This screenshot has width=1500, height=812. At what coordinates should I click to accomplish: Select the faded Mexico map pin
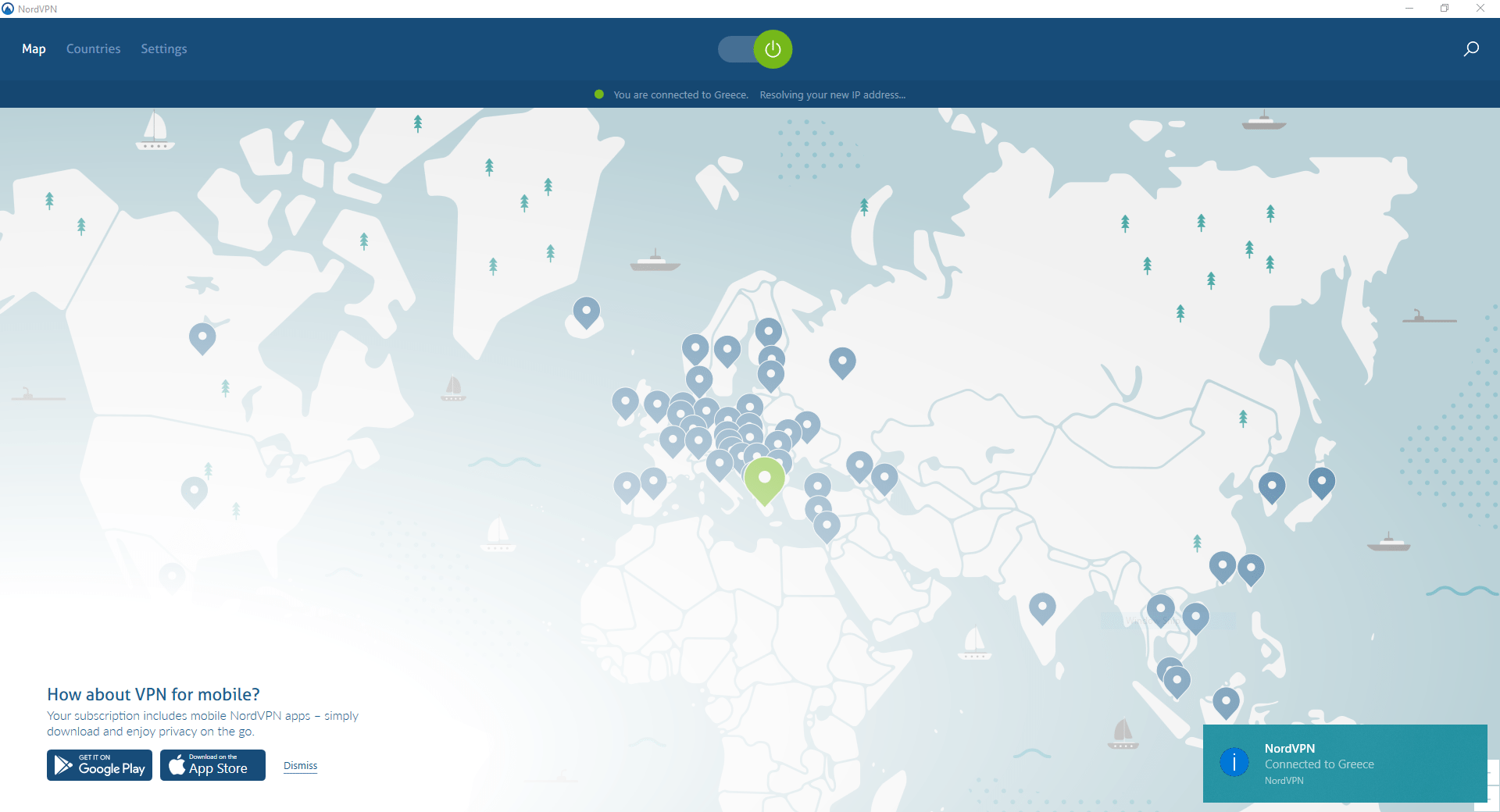tap(172, 577)
